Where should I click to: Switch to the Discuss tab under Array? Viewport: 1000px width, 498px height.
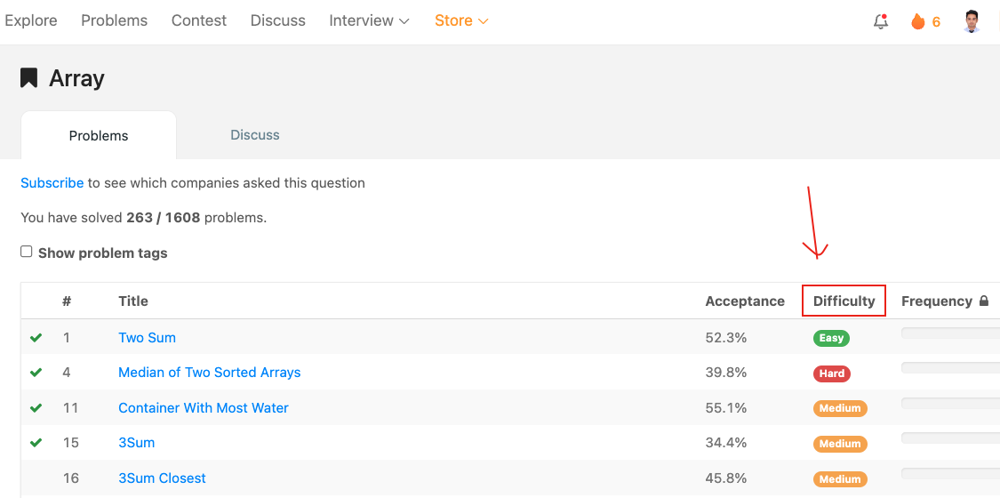(x=255, y=135)
